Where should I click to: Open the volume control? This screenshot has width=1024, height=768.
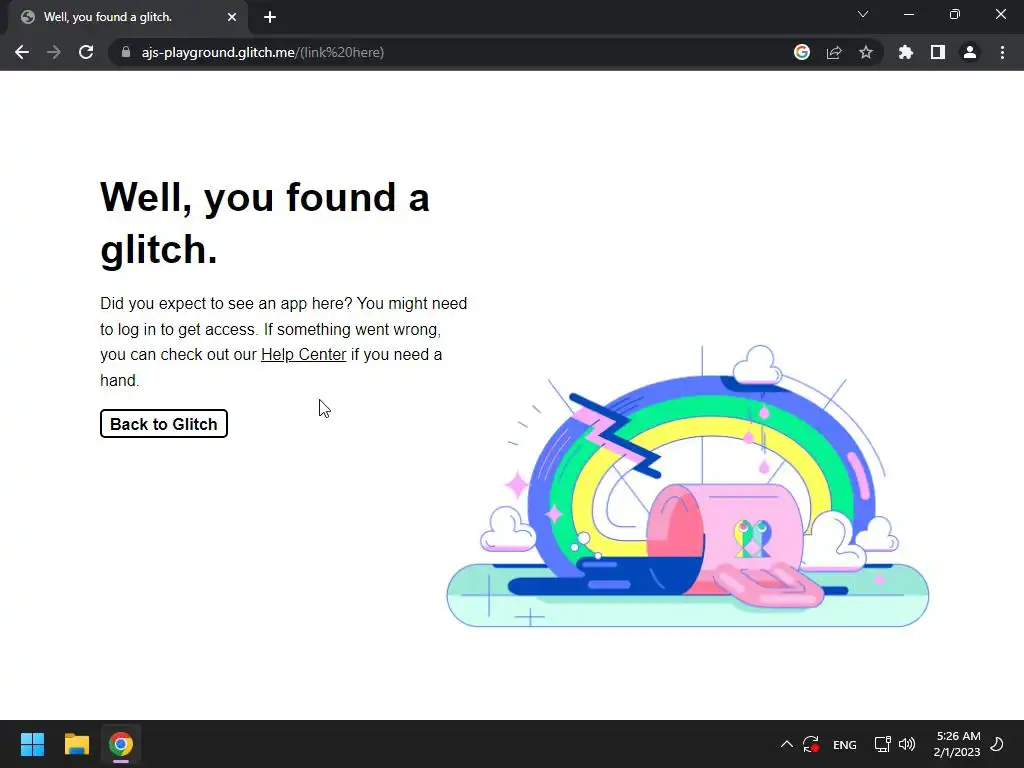(906, 744)
